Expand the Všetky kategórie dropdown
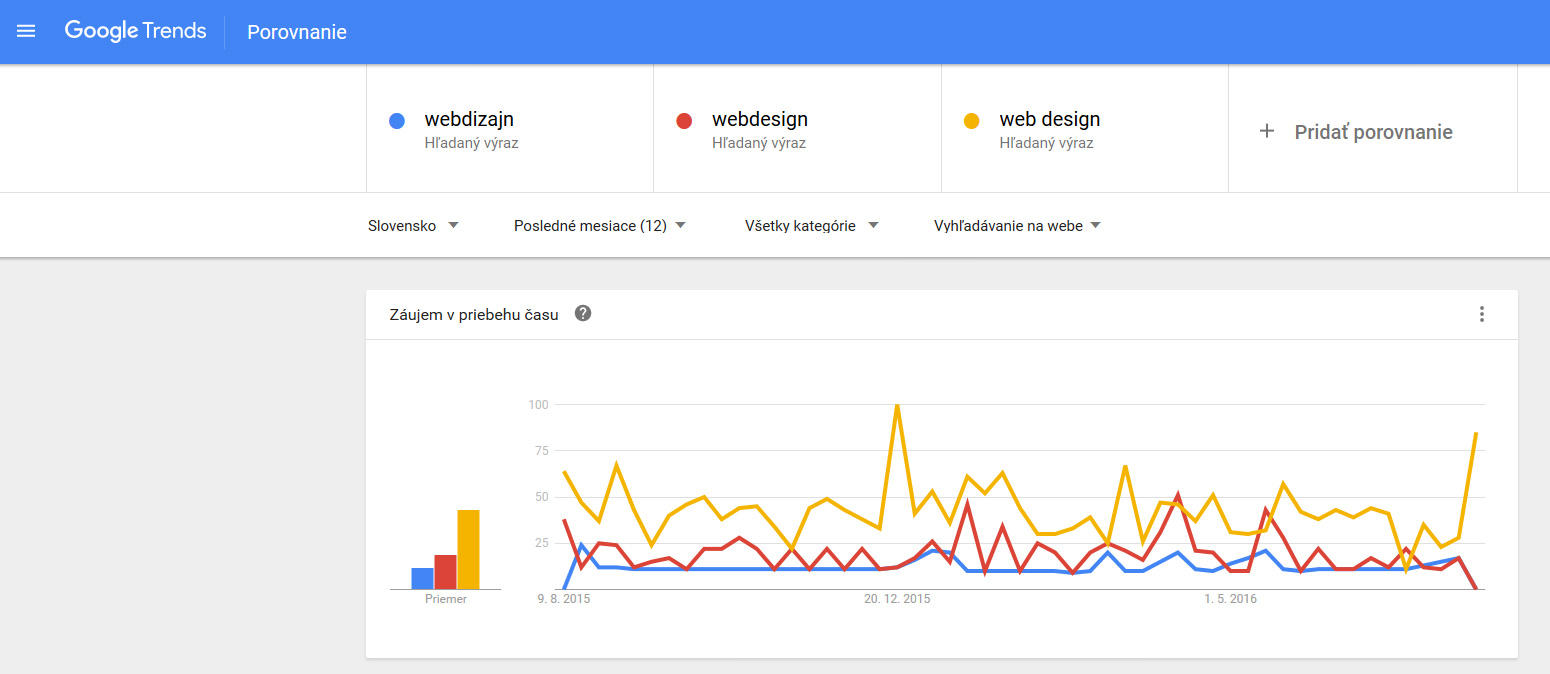 point(812,225)
